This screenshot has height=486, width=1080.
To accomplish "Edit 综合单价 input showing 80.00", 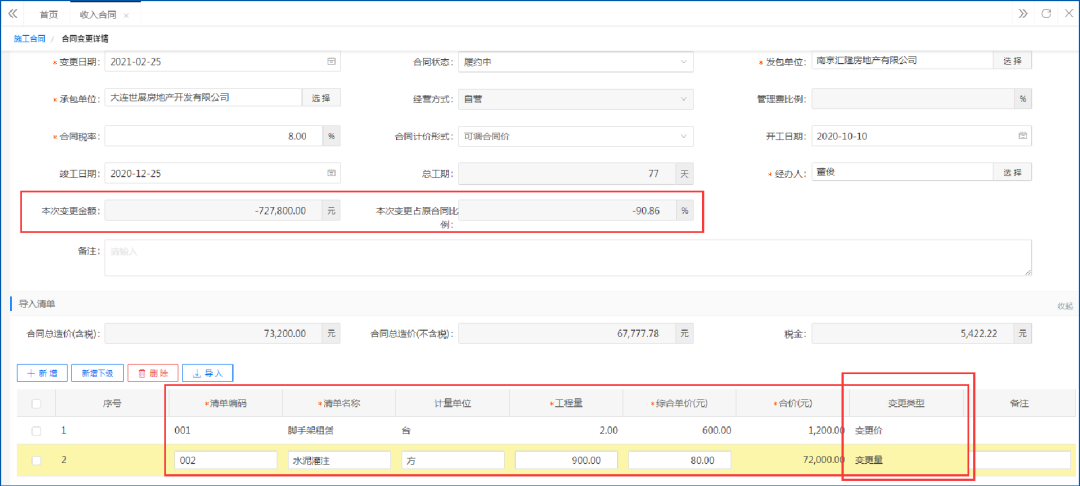I will pos(680,460).
